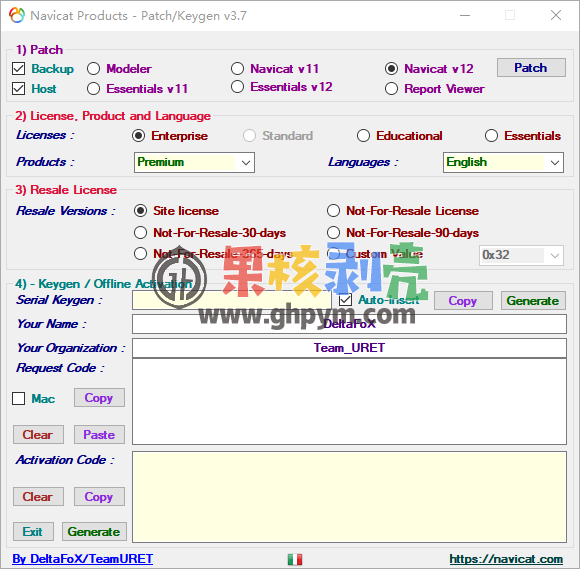This screenshot has height=569, width=580.
Task: Open the By DeltaFoX/TeamURET link
Action: (x=82, y=559)
